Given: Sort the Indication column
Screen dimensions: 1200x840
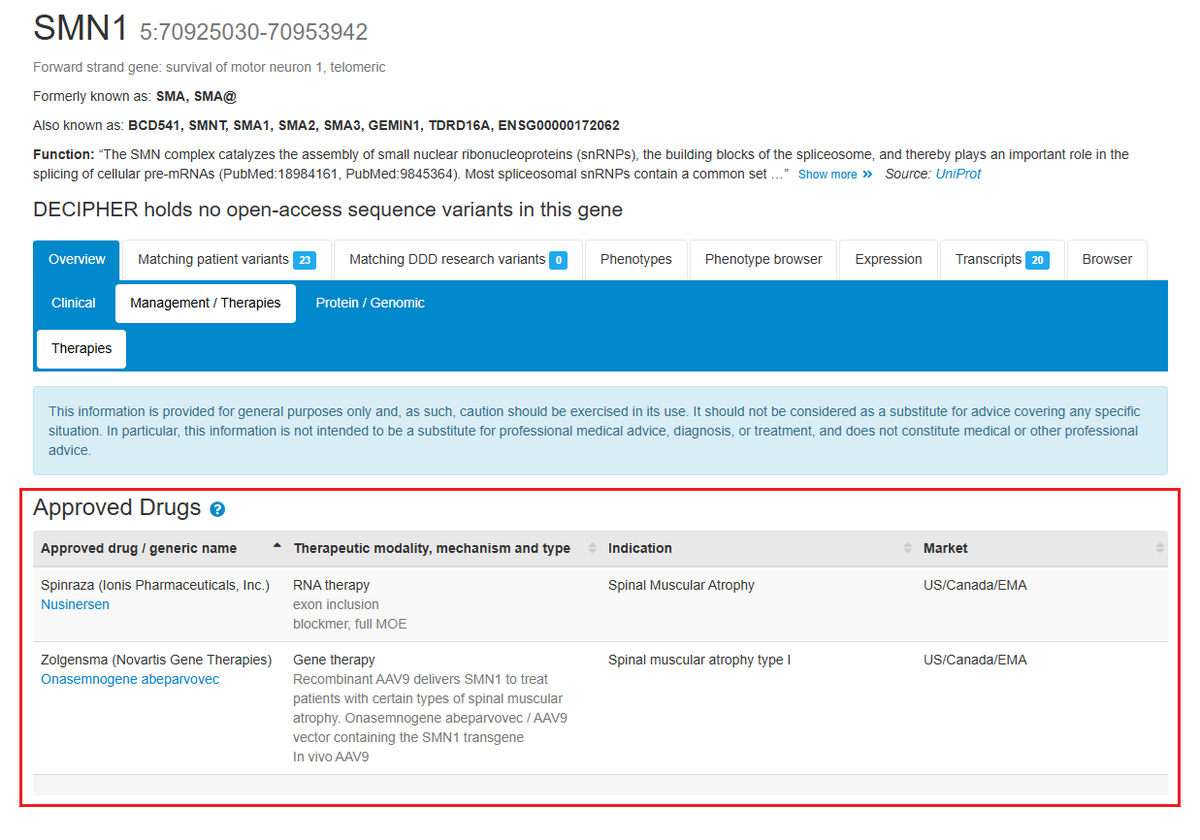Looking at the screenshot, I should [758, 548].
